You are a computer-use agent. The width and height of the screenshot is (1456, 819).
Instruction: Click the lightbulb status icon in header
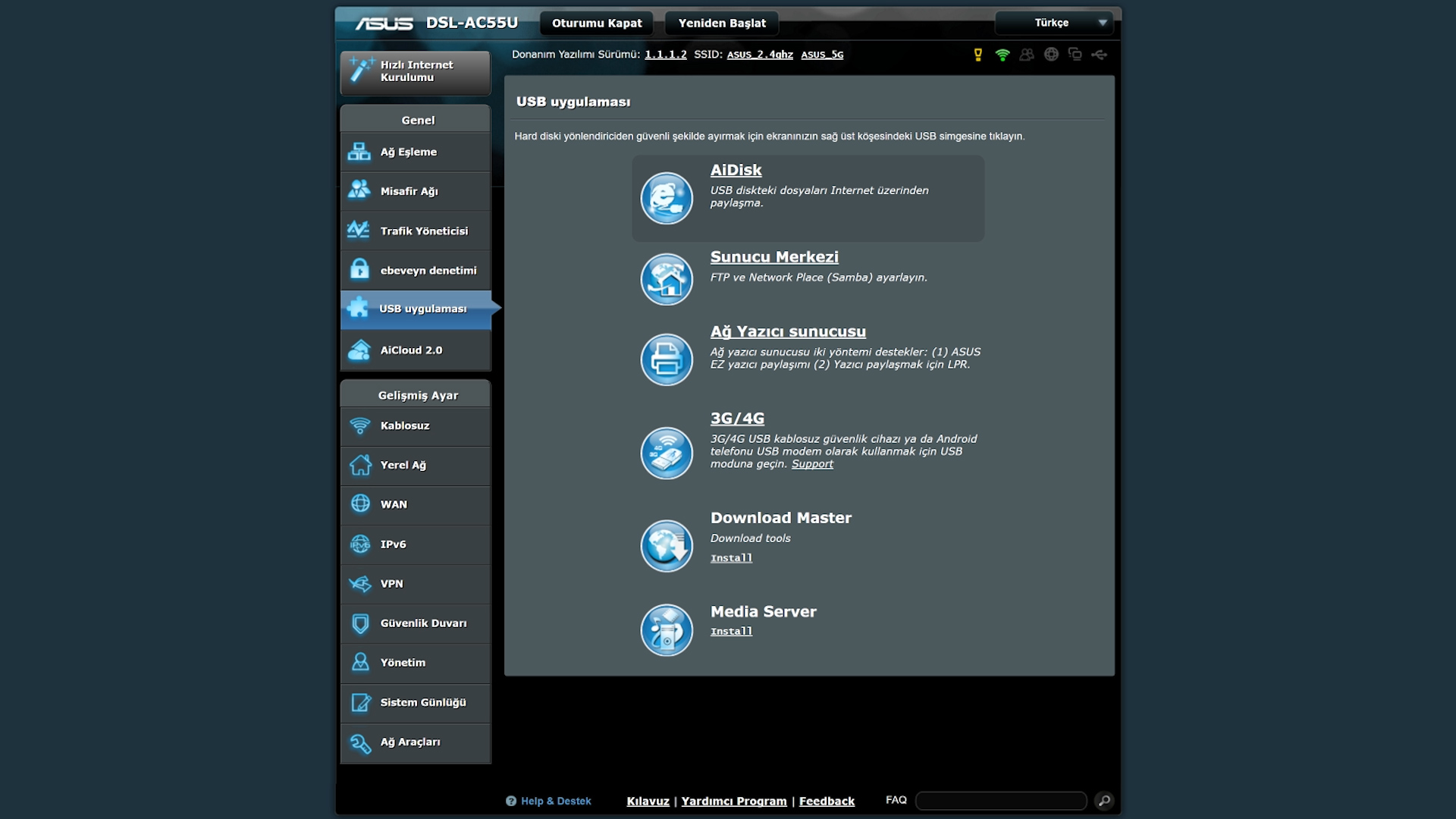click(978, 55)
